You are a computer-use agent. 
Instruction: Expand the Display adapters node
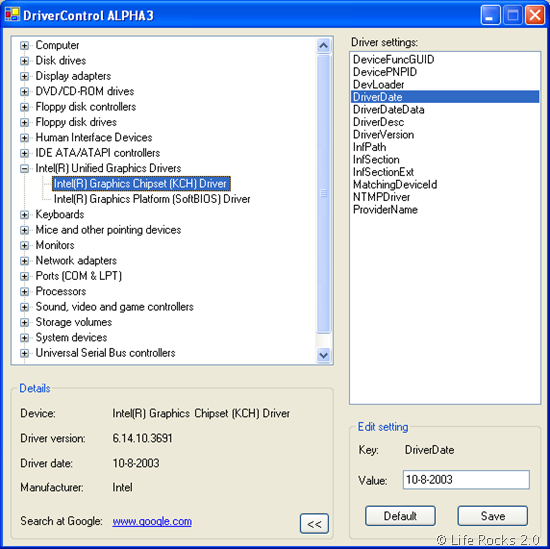point(24,76)
